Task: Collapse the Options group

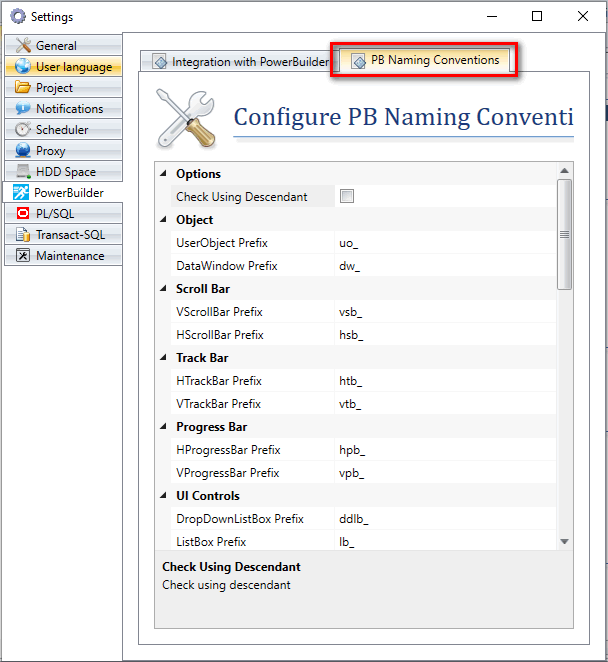Action: click(163, 173)
